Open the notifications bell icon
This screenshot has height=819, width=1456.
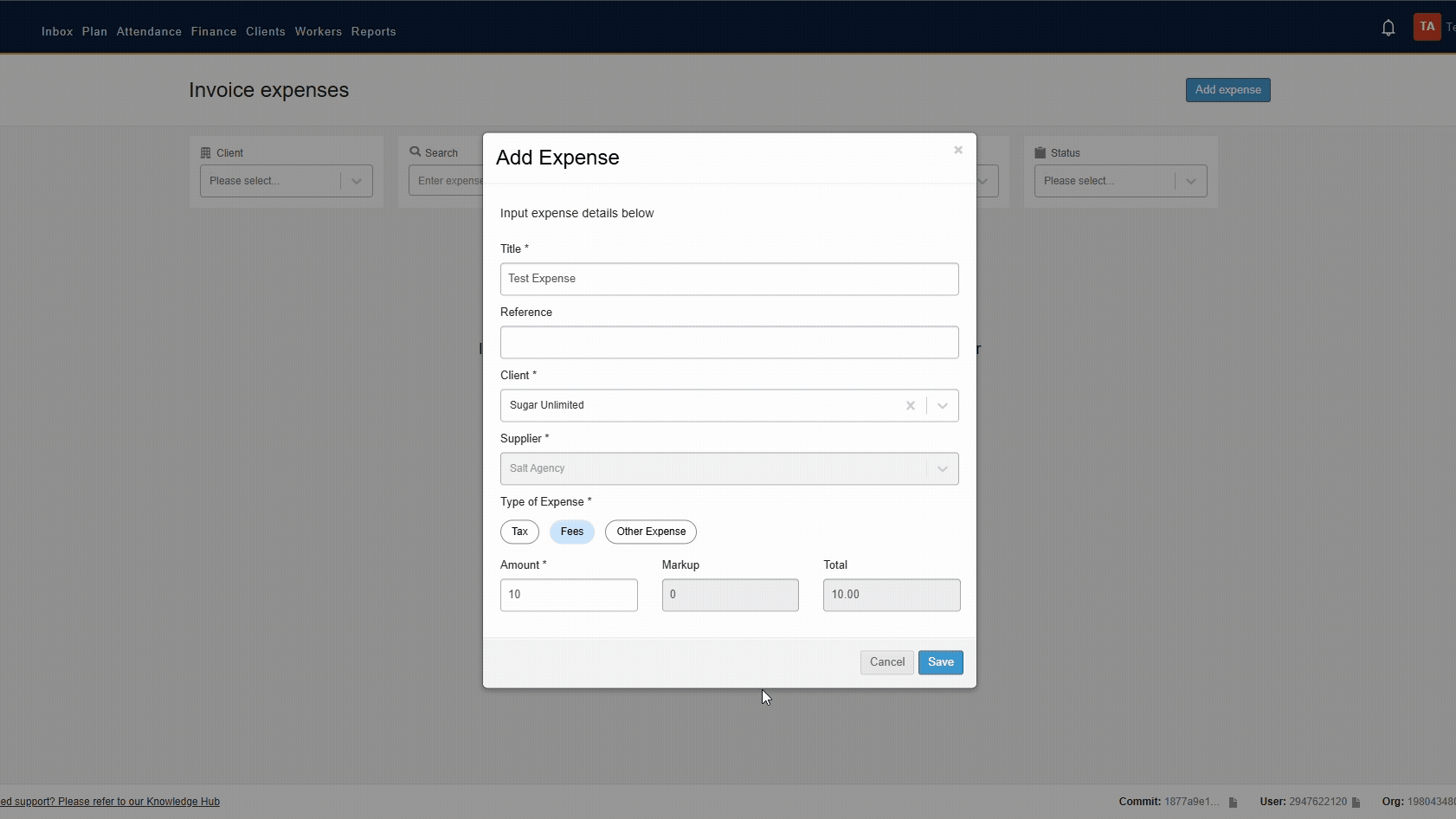coord(1388,27)
